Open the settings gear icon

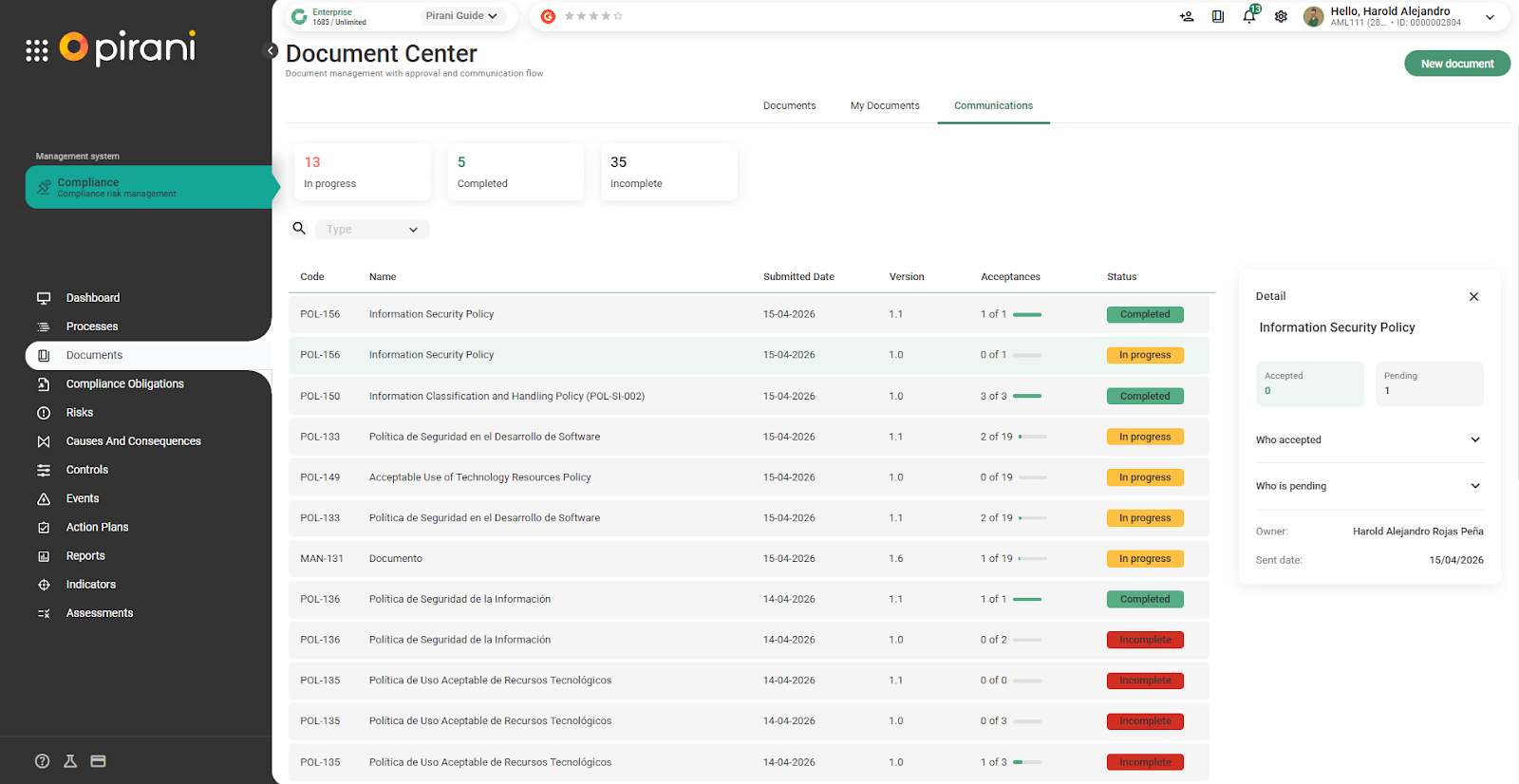point(1281,16)
